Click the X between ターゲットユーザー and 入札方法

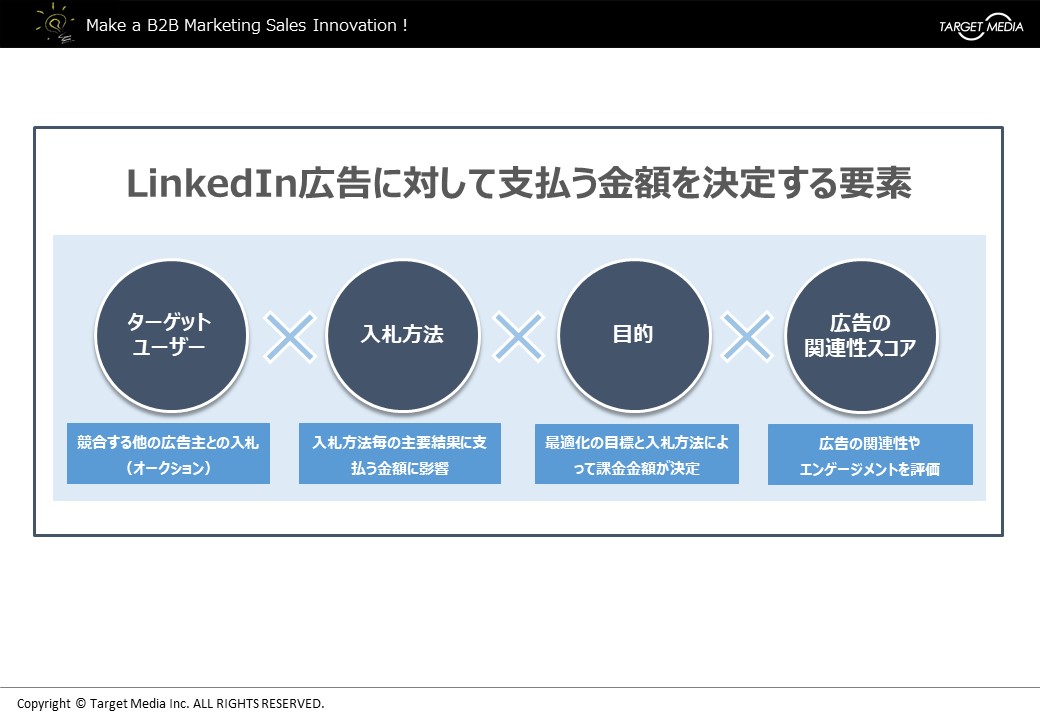click(290, 337)
